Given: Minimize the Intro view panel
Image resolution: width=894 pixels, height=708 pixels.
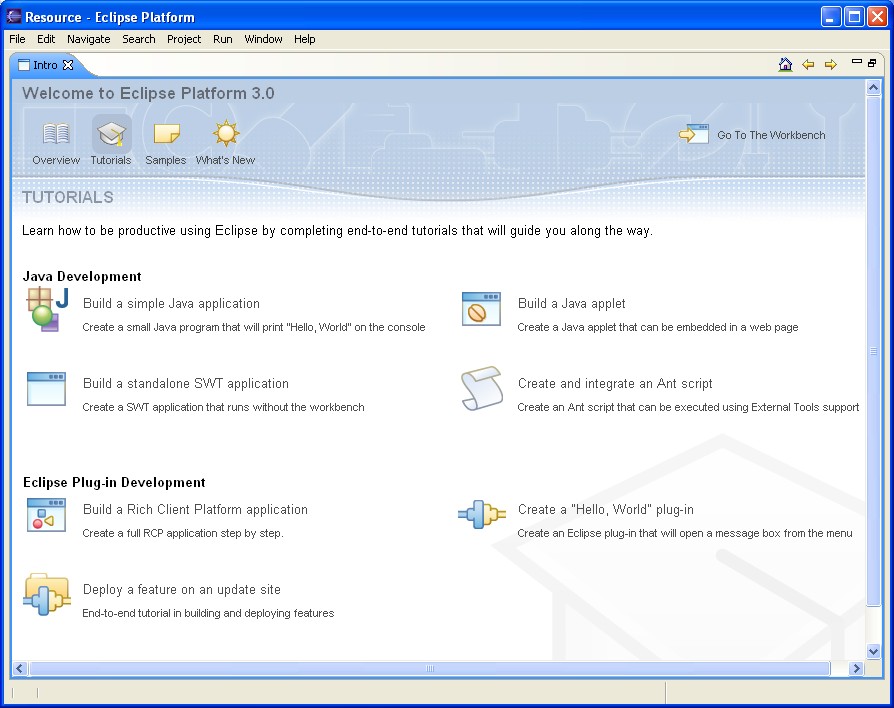Looking at the screenshot, I should [856, 62].
